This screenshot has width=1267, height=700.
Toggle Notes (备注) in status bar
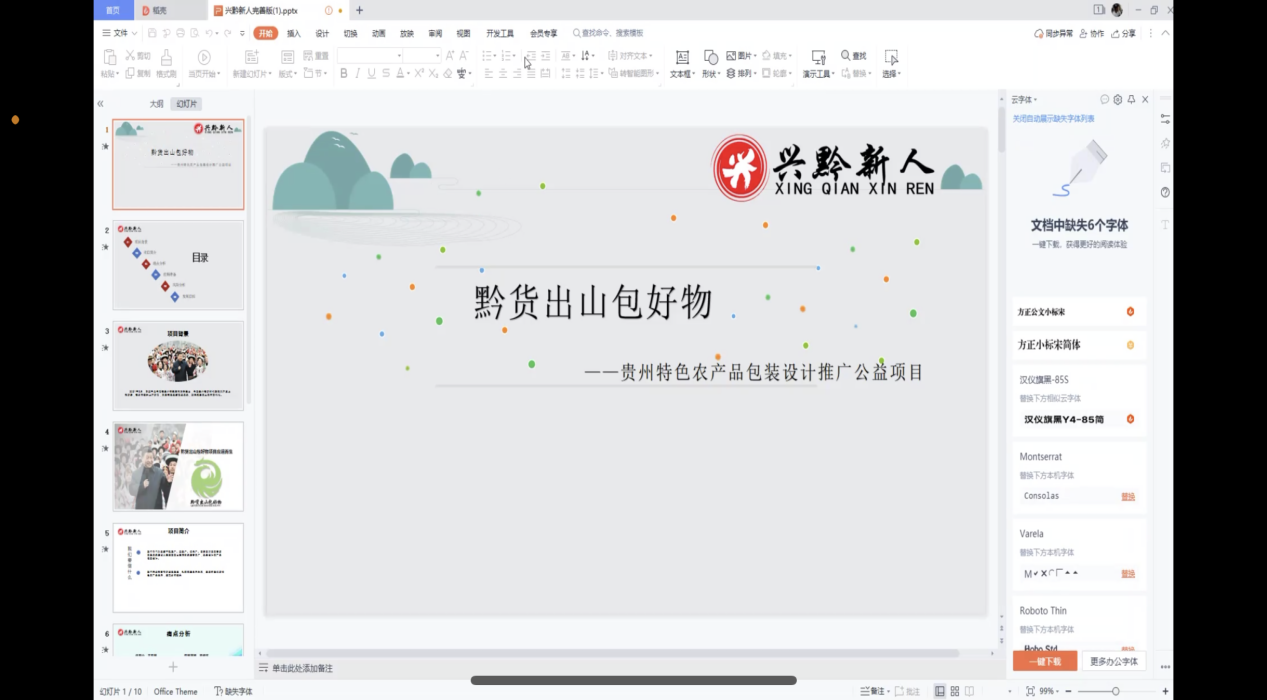874,691
